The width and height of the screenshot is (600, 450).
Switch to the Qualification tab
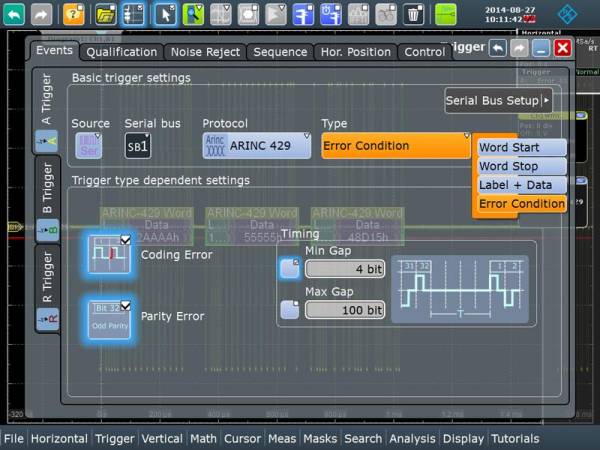(x=122, y=52)
